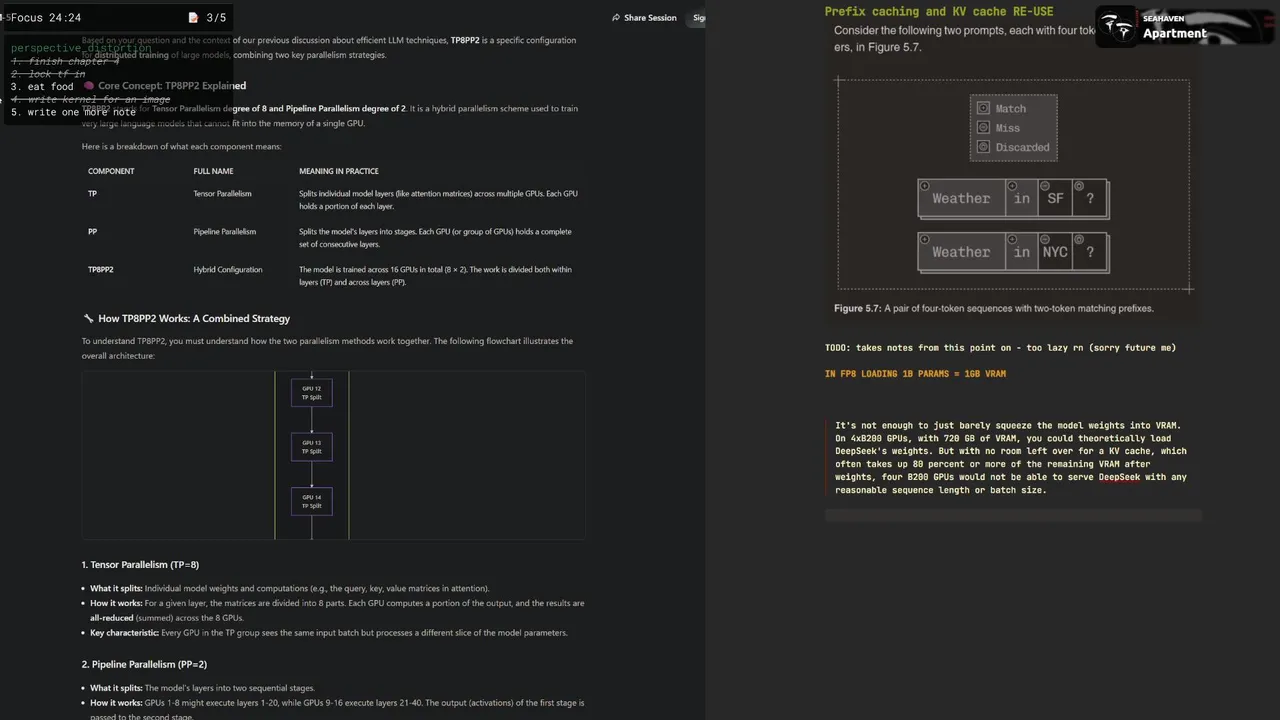Select the GPU 12 TP Split flowchart node
Viewport: 1280px width, 720px height.
click(312, 392)
